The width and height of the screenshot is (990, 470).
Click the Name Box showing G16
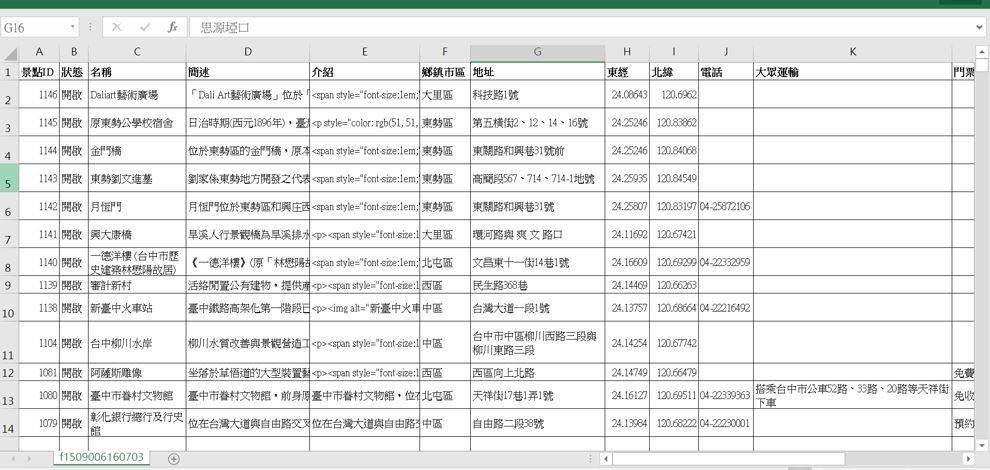[35, 27]
